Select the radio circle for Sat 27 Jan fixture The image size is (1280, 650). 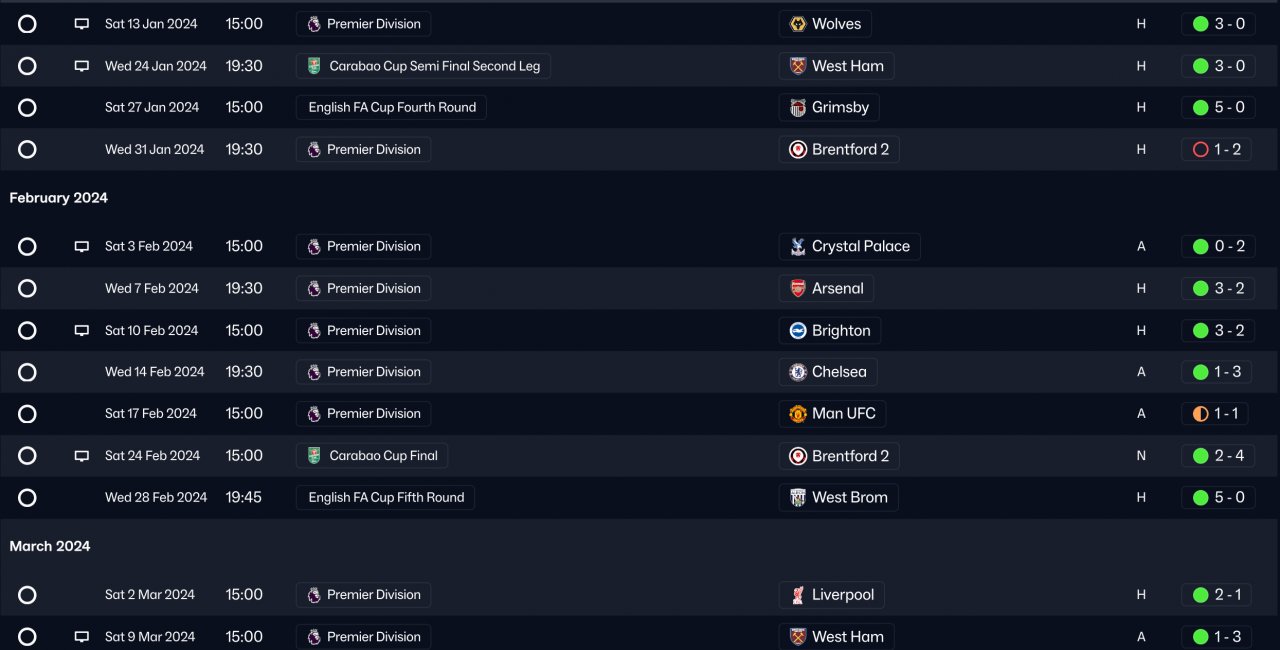pos(27,108)
